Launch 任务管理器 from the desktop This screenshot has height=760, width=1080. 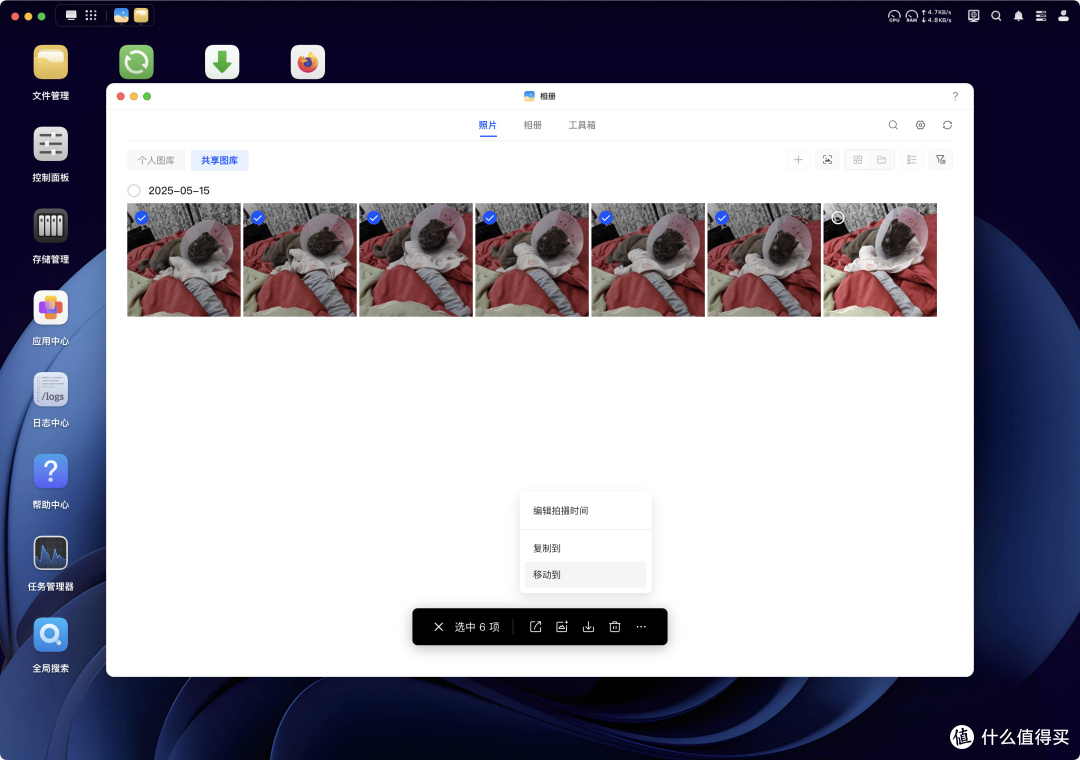click(50, 553)
